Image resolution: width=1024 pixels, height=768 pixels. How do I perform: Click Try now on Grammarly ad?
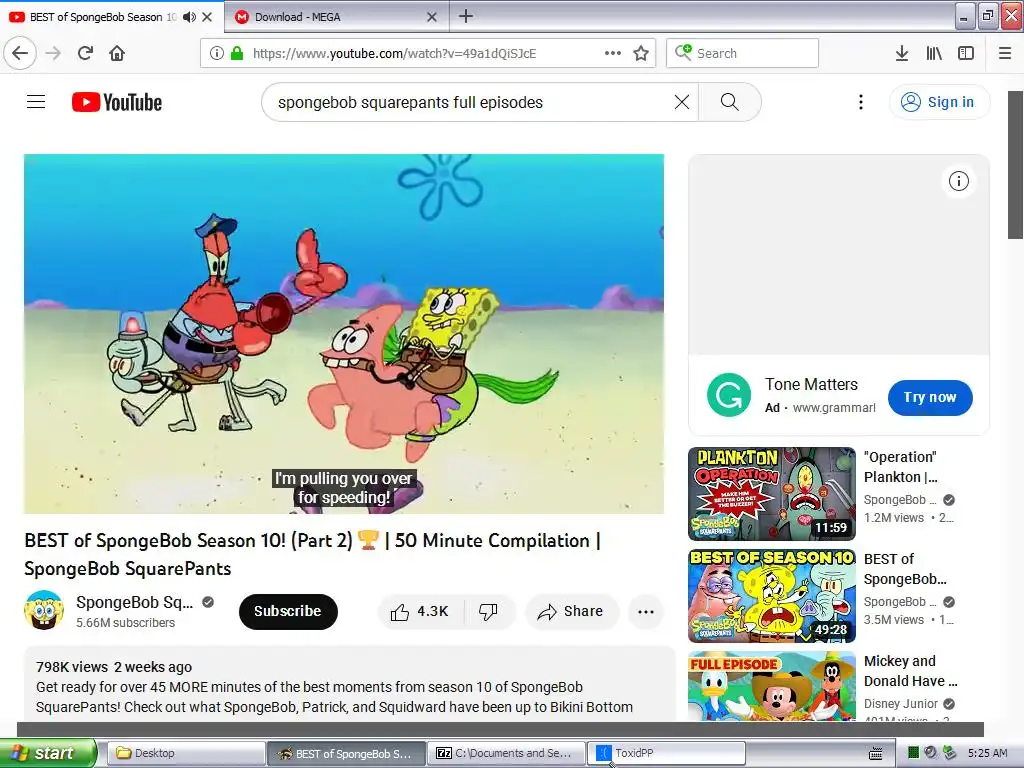coord(930,397)
